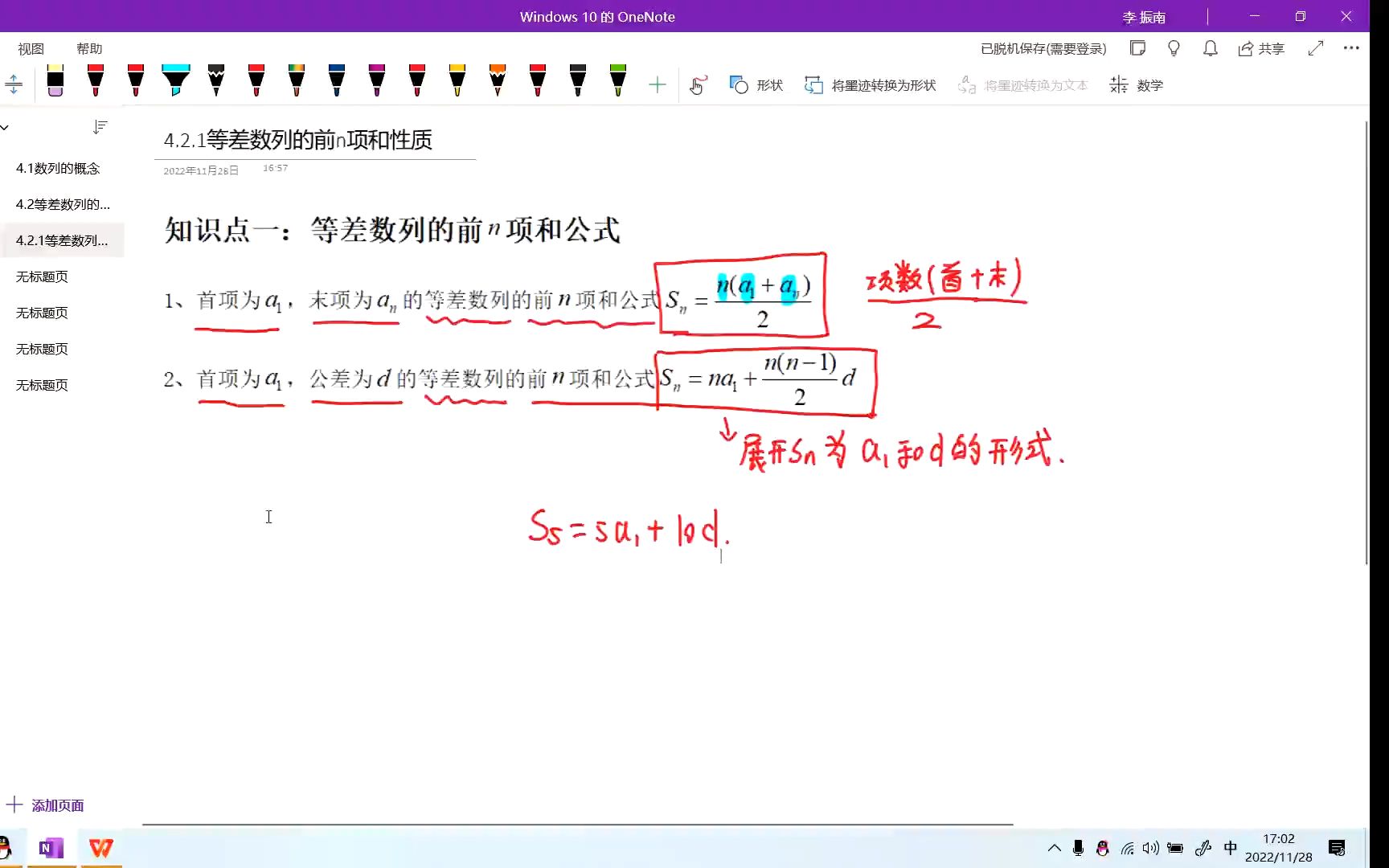Pick the black pencil tool
This screenshot has height=868, width=1389.
click(216, 83)
